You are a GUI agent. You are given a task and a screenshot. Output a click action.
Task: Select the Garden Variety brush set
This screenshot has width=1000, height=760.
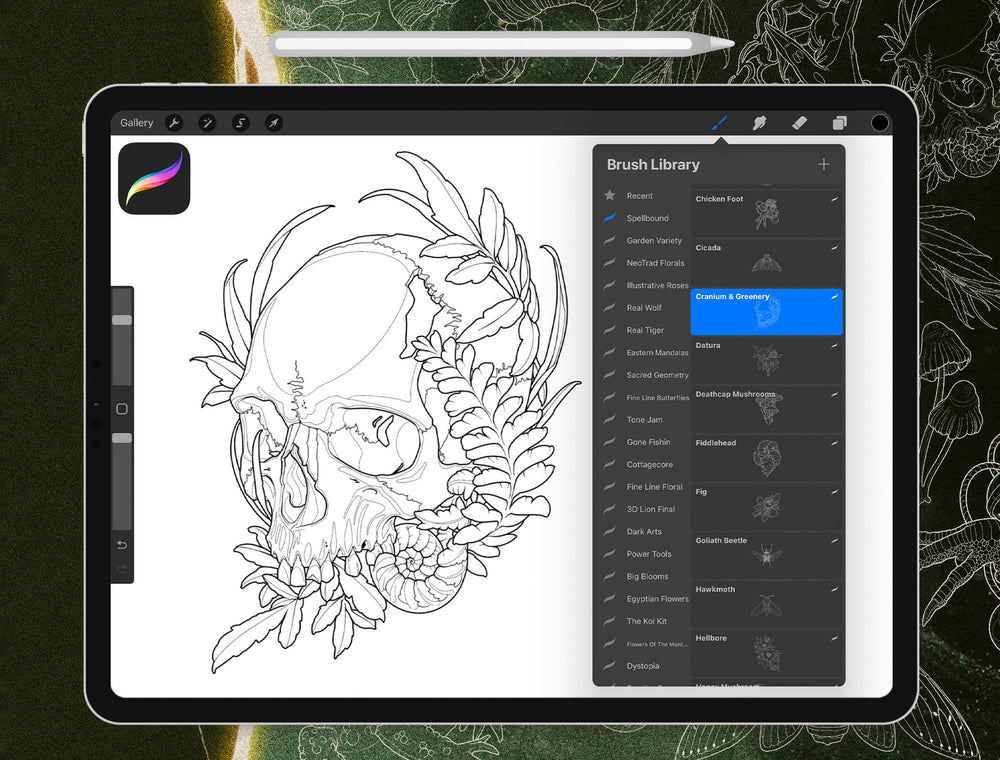654,241
